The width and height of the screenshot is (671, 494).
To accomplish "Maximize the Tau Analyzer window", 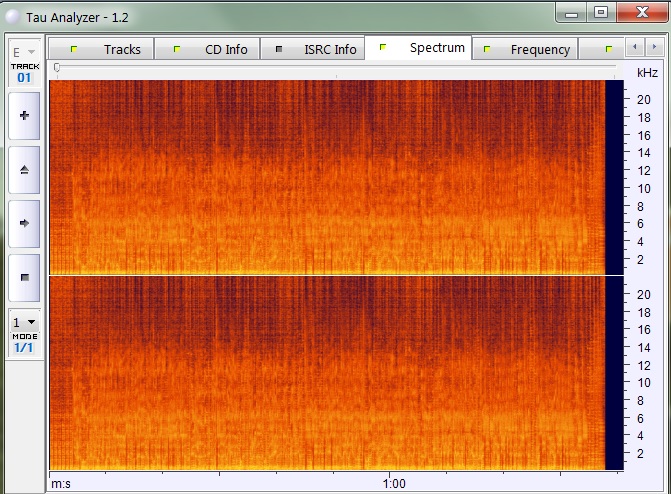I will point(601,12).
